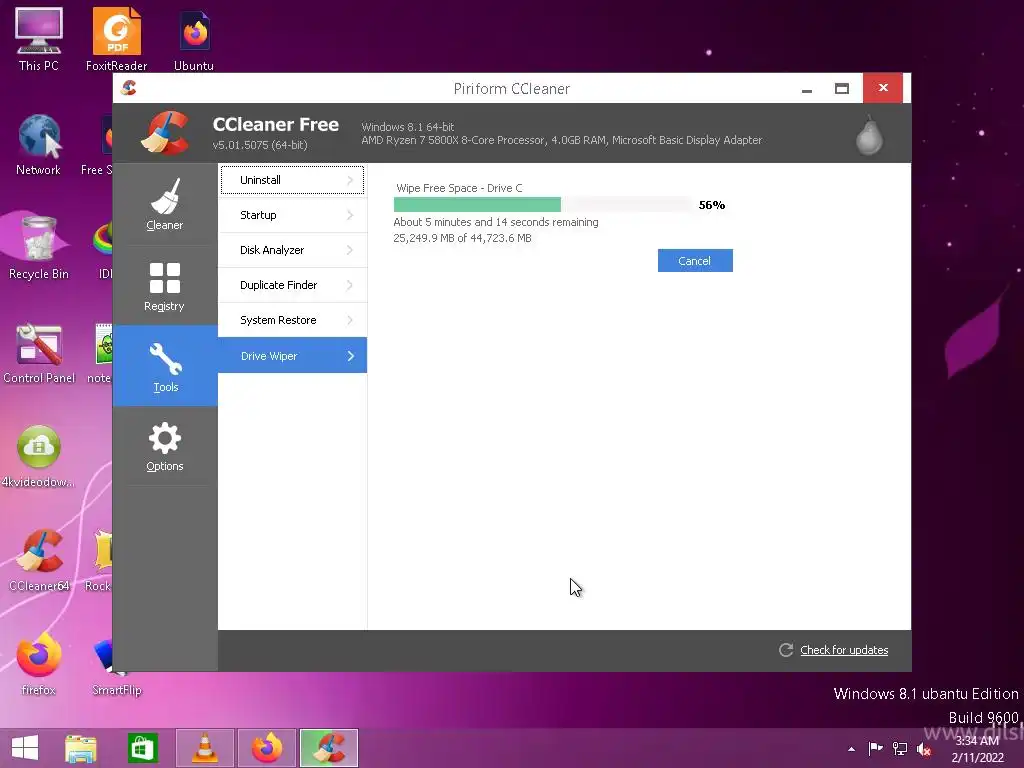Click the chevron on System Restore row
The height and width of the screenshot is (768, 1024).
coord(350,320)
